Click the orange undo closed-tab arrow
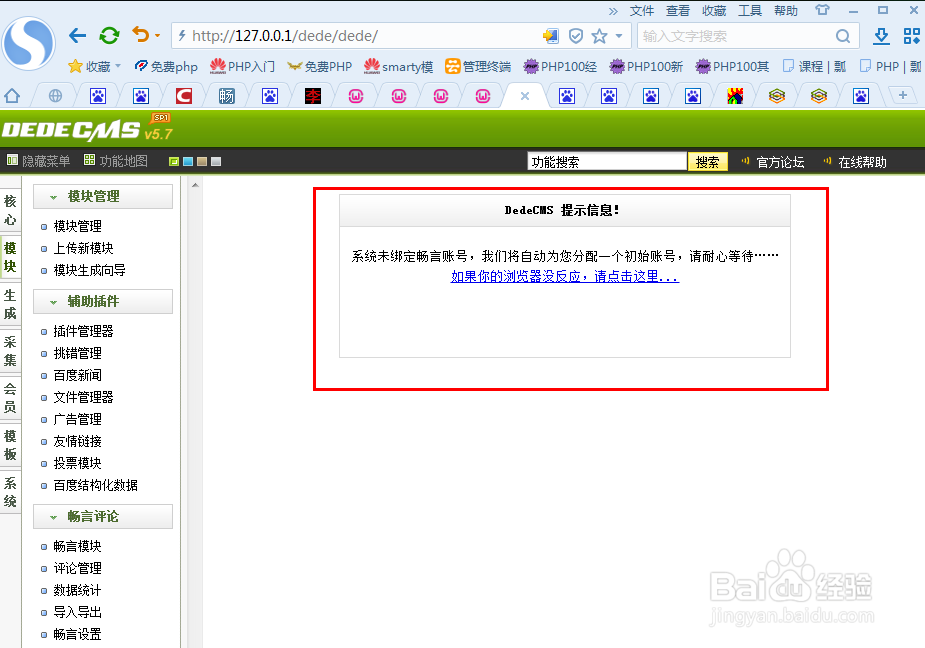The width and height of the screenshot is (925, 648). click(x=140, y=35)
